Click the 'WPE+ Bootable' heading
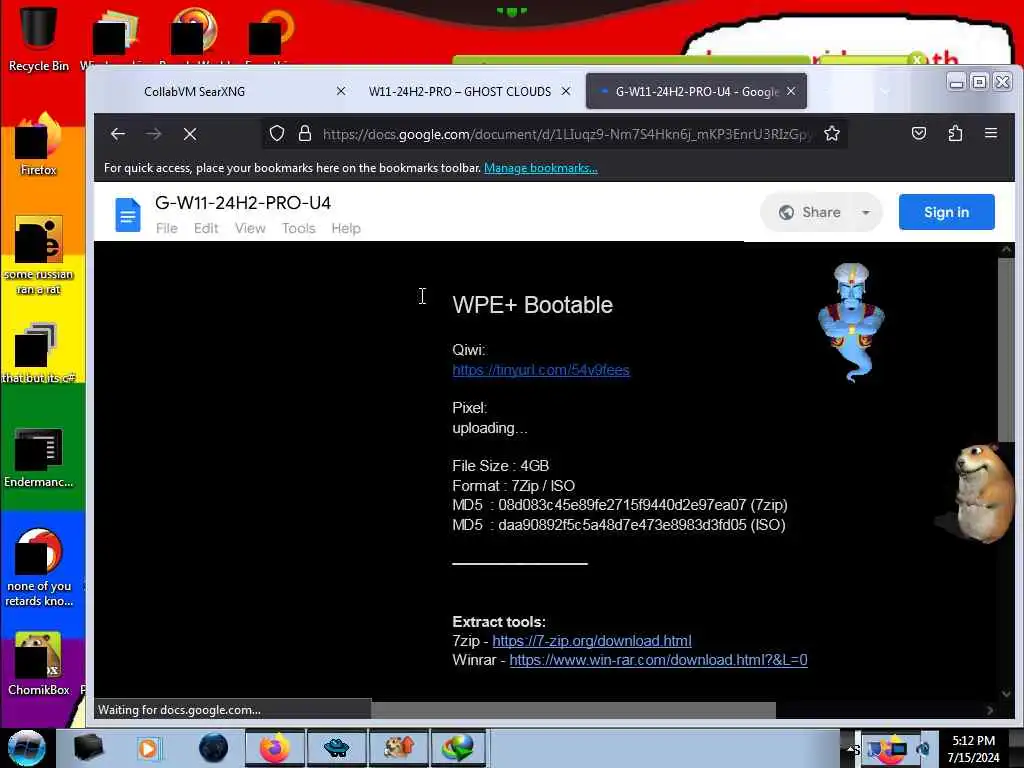 (532, 305)
